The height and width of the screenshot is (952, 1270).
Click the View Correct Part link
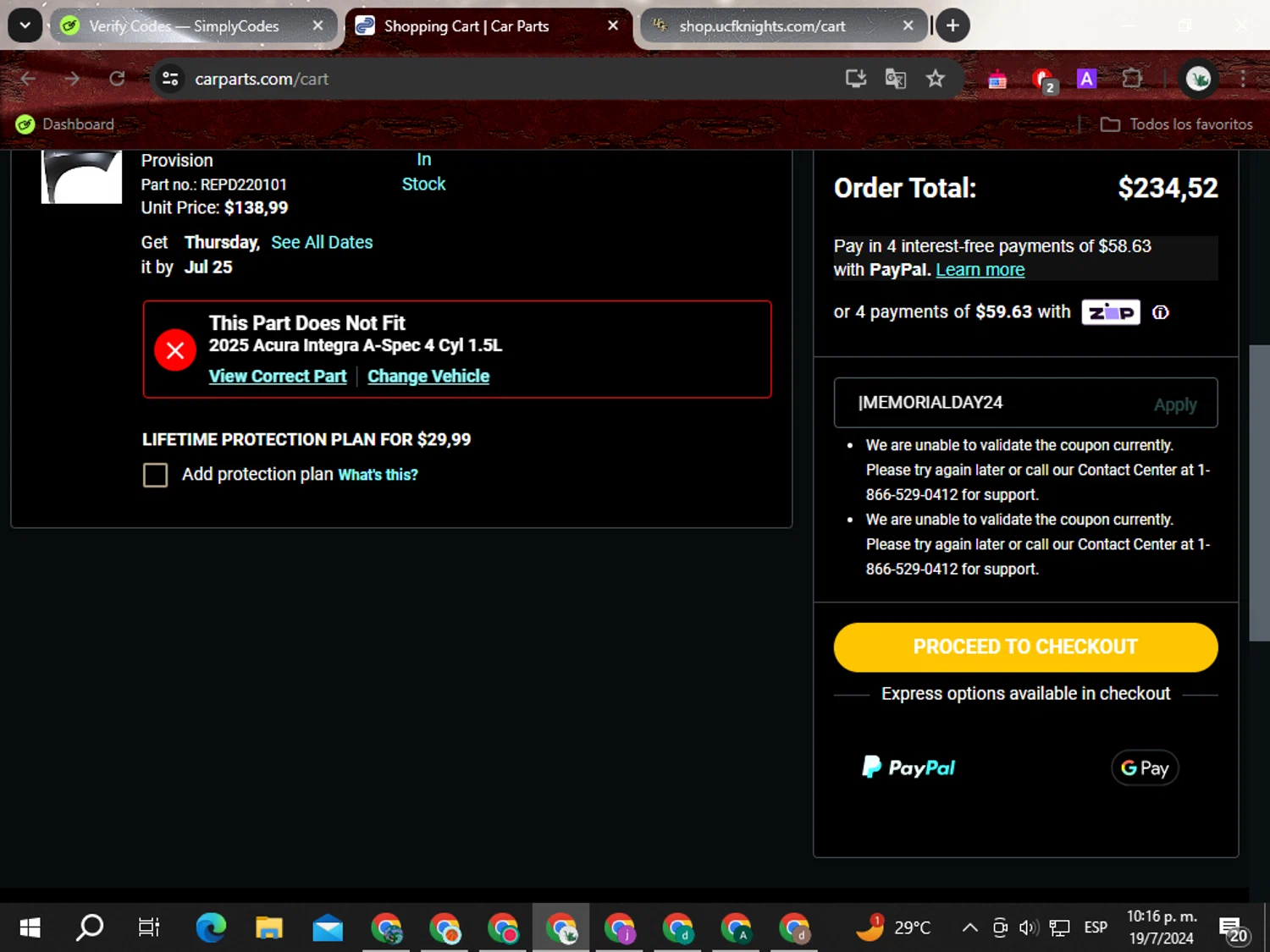click(278, 376)
